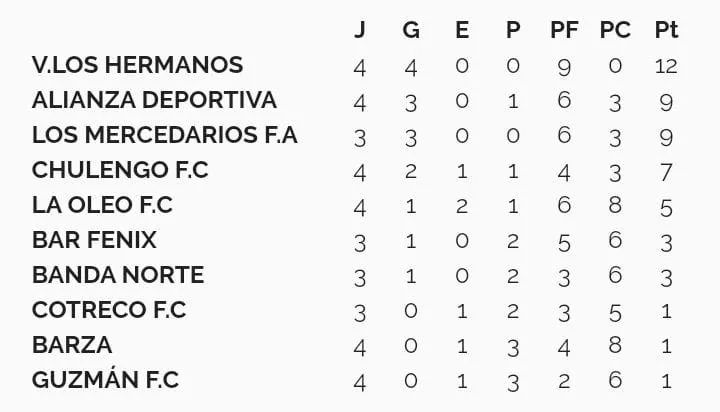Select the G column header
This screenshot has width=720, height=412.
point(411,30)
